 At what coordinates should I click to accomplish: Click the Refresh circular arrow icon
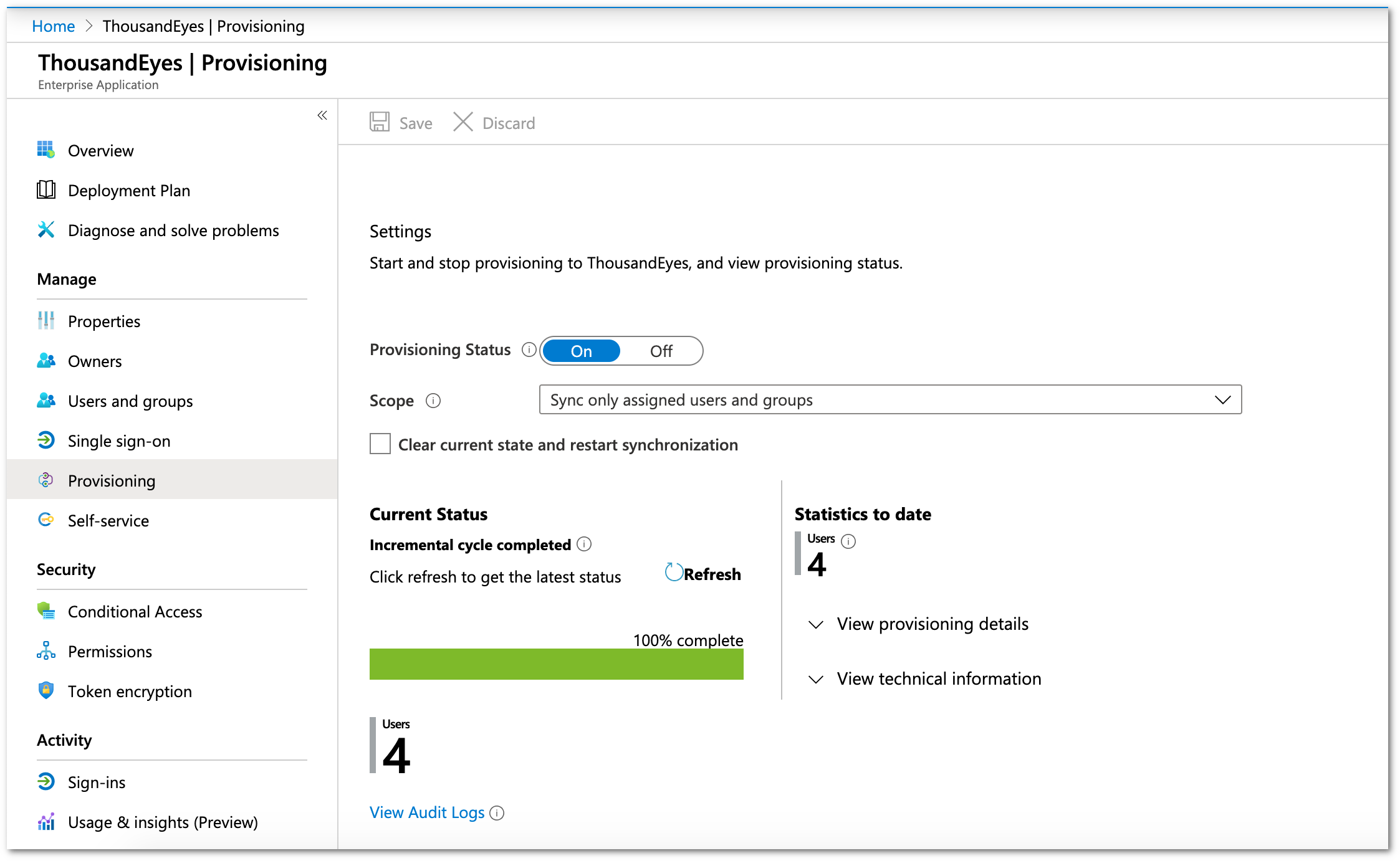click(x=674, y=572)
